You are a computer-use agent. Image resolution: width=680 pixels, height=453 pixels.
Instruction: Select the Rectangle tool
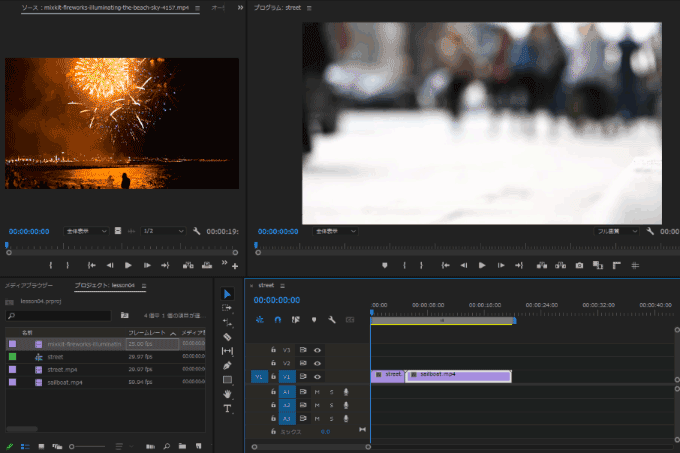pos(227,380)
